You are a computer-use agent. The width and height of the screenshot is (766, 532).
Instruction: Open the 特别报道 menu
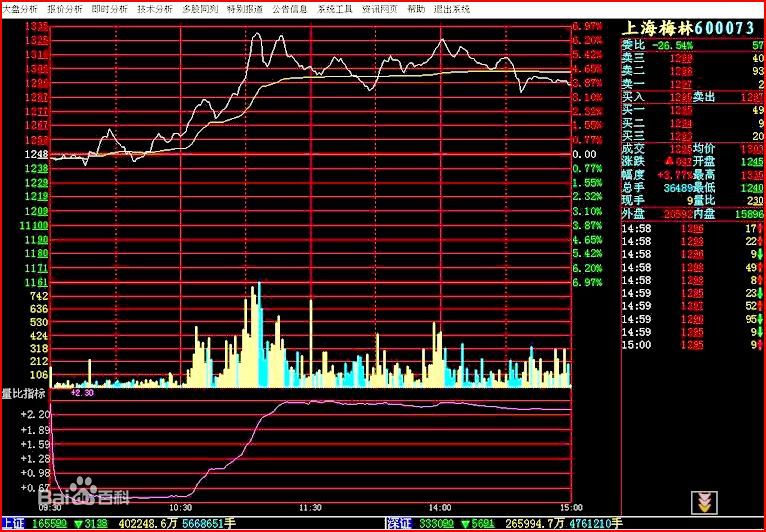coord(245,9)
